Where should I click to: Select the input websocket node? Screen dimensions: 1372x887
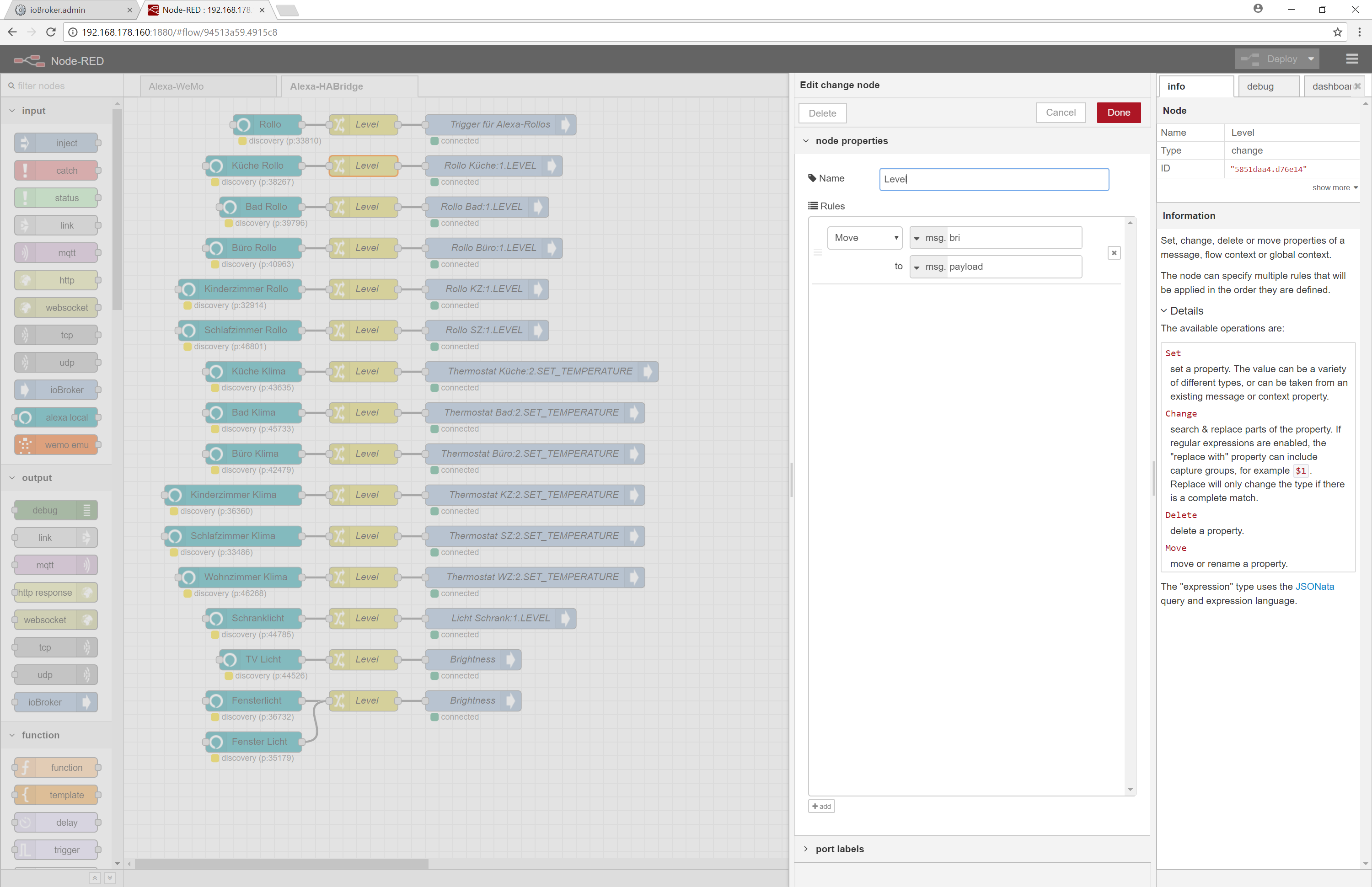(56, 308)
